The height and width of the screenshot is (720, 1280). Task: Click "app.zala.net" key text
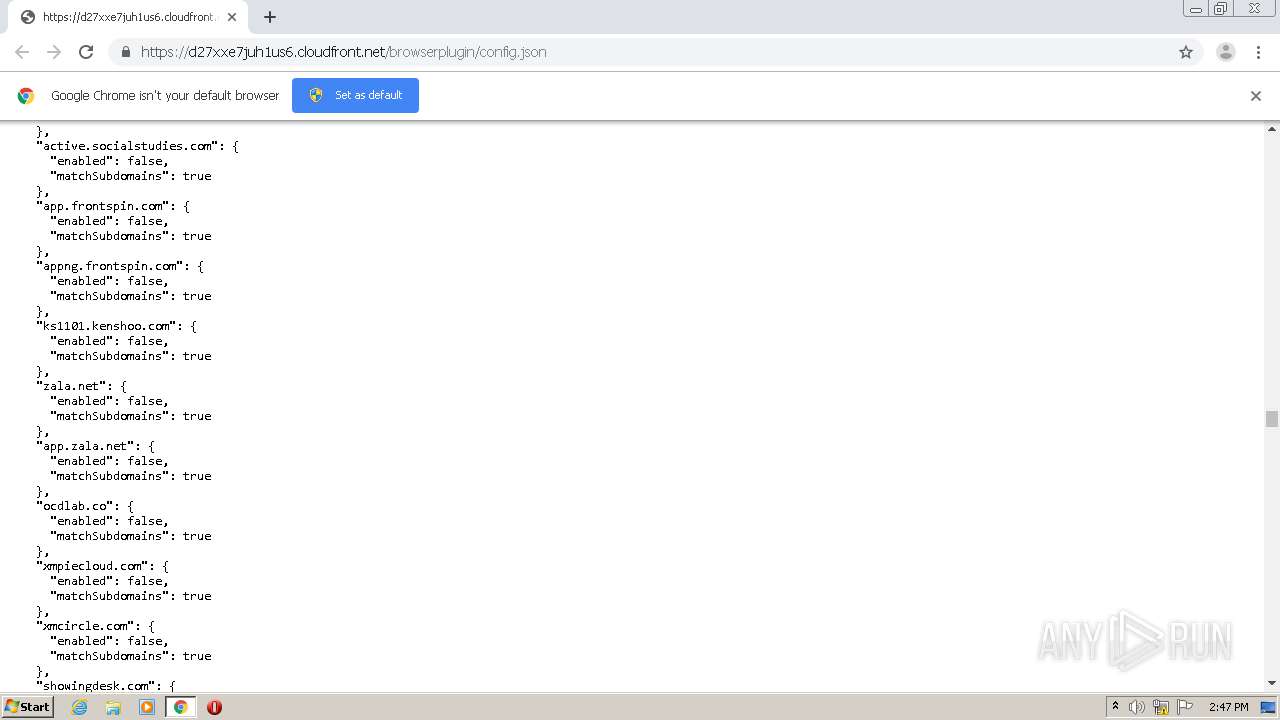point(86,446)
